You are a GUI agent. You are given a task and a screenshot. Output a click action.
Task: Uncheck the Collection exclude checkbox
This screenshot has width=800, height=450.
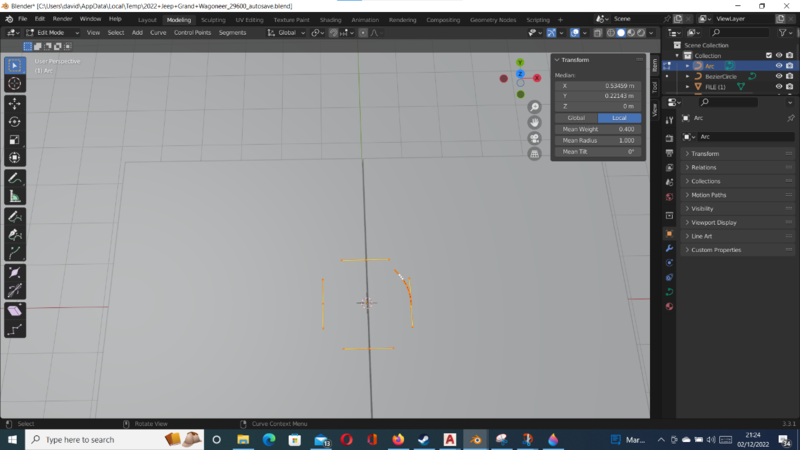pos(768,55)
